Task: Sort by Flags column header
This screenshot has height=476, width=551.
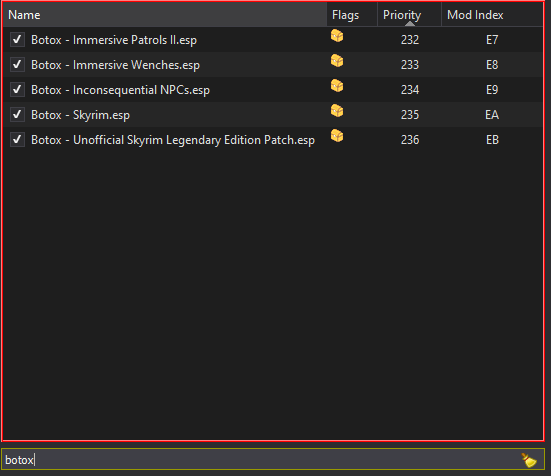Action: pyautogui.click(x=352, y=15)
